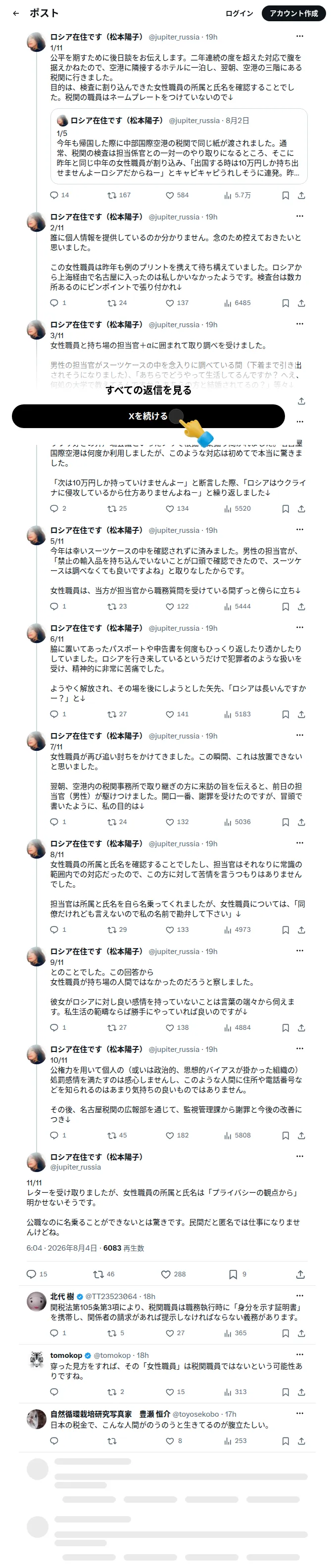Open more options on the 10/11 post

tap(299, 1048)
